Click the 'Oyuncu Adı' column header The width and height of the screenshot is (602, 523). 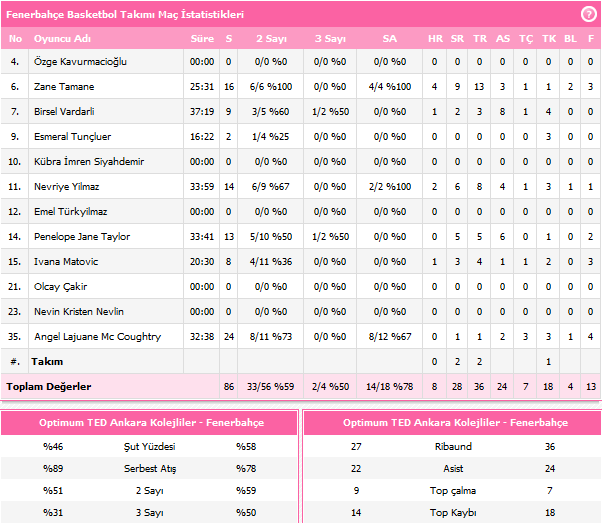point(62,38)
